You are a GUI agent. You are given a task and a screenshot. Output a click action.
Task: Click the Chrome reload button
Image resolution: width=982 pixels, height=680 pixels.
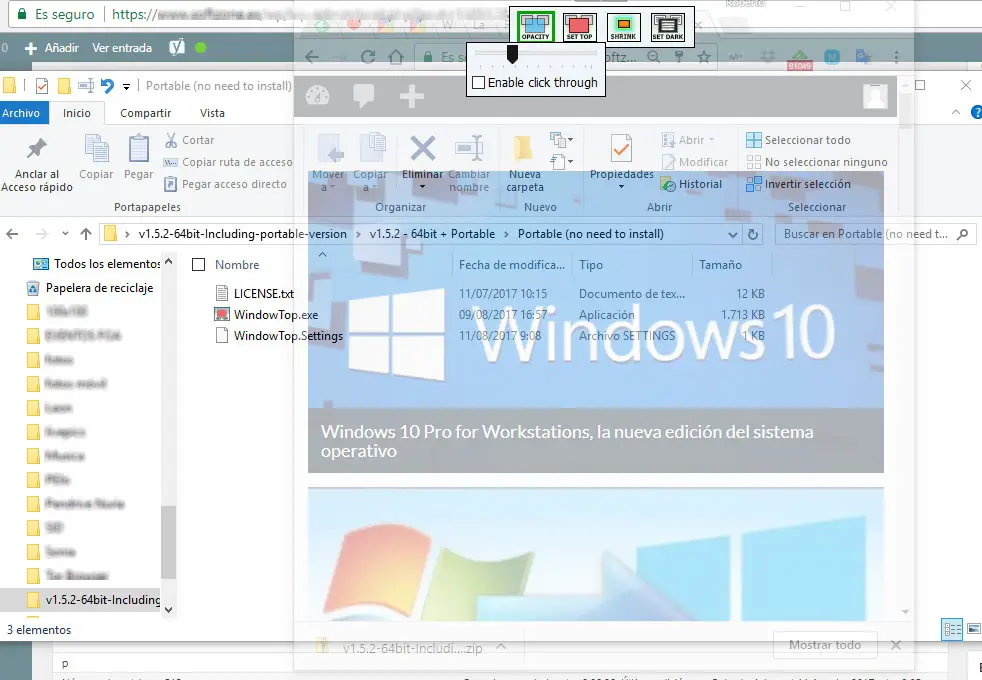point(368,57)
